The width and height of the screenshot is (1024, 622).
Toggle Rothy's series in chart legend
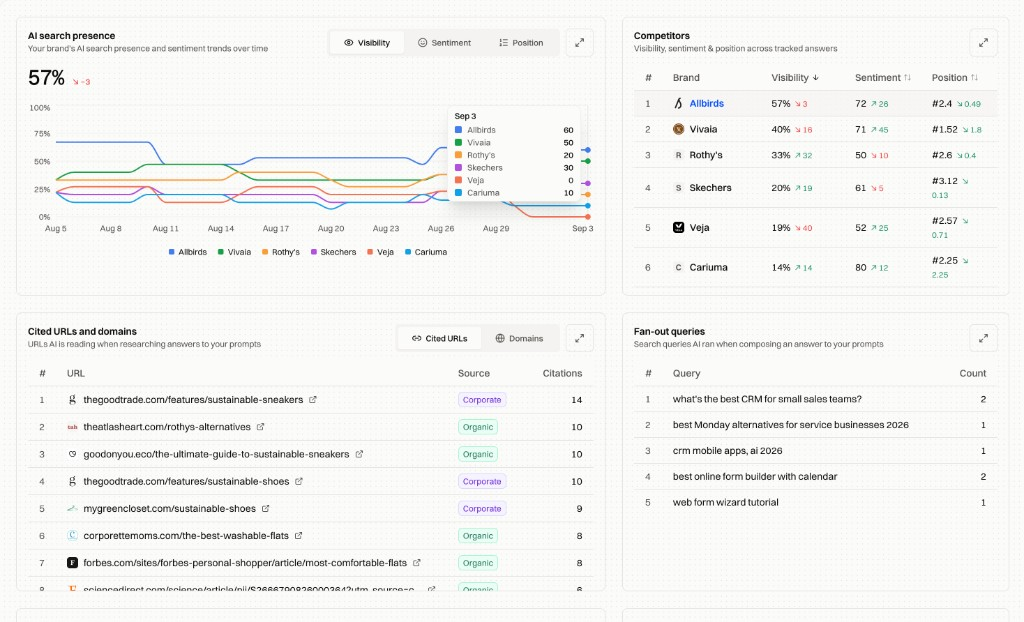(281, 252)
